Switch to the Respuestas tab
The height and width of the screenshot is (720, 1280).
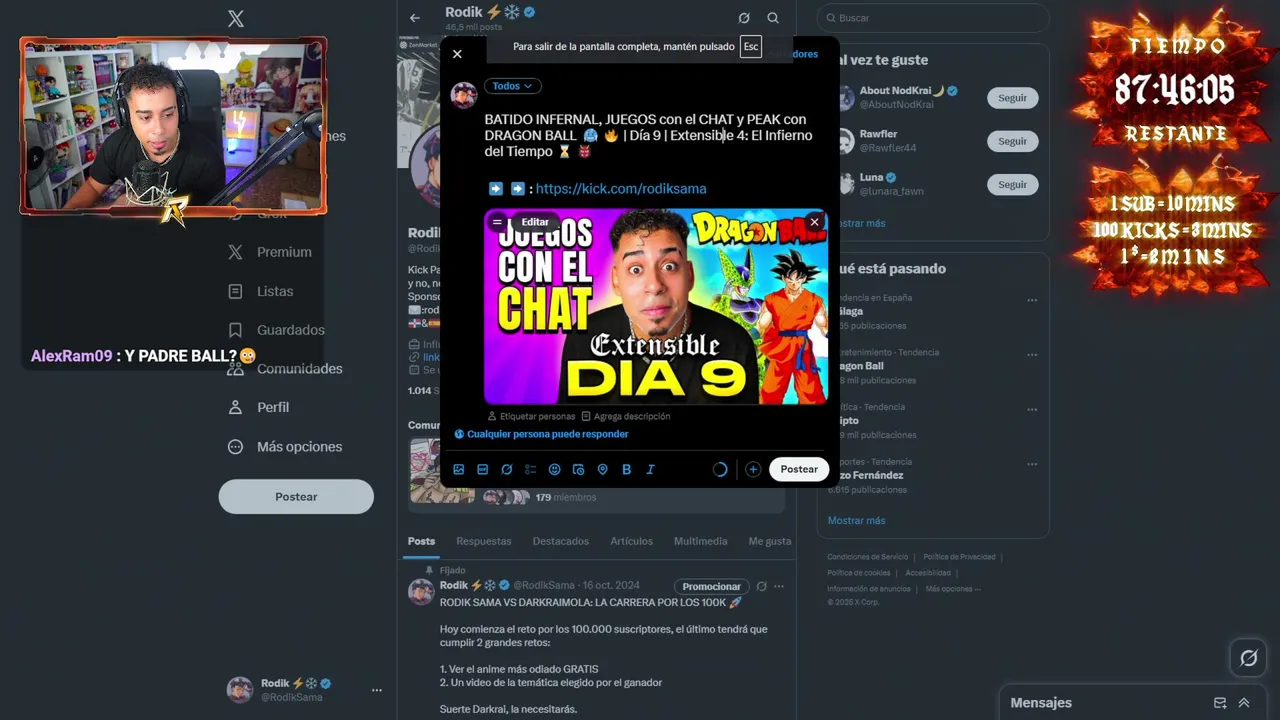pos(484,541)
